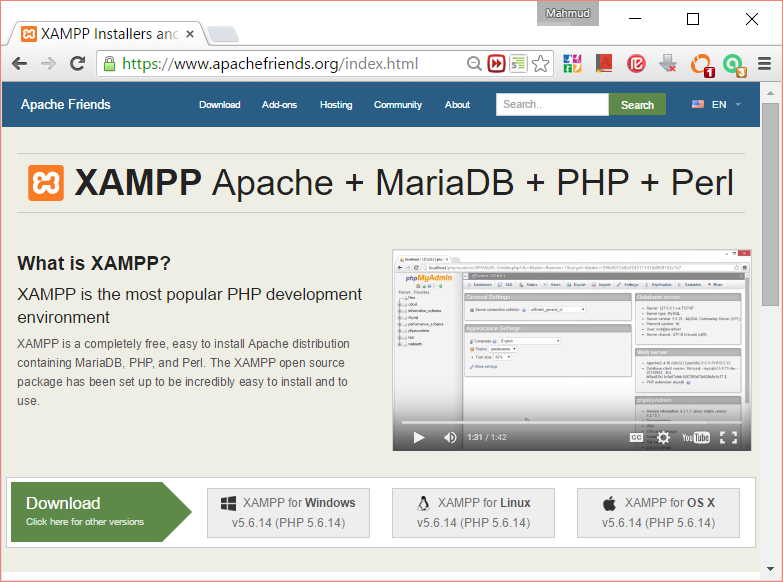Toggle closed captions on the video
Screen dimensions: 783x582
click(x=636, y=438)
